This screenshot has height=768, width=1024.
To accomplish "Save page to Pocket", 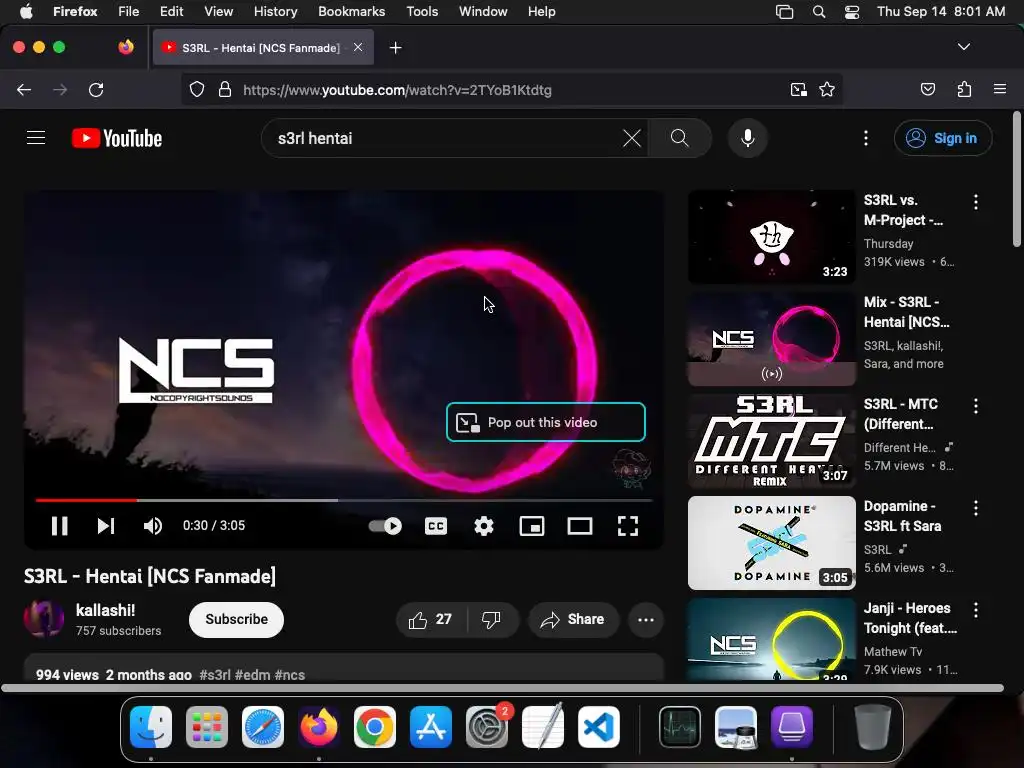I will coord(927,89).
